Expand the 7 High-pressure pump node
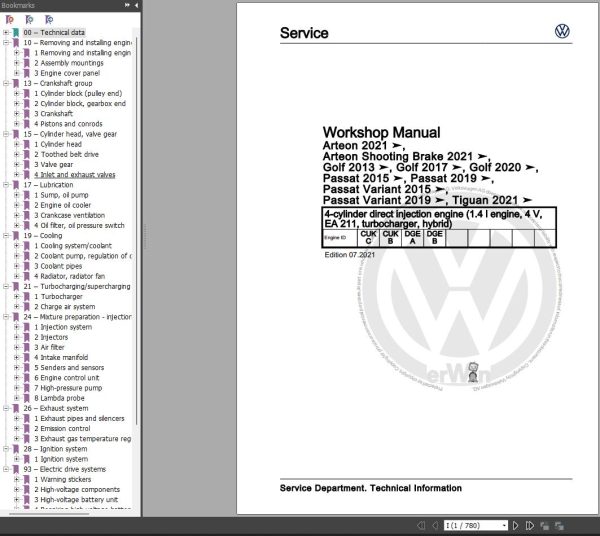This screenshot has width=600, height=536. [16, 388]
